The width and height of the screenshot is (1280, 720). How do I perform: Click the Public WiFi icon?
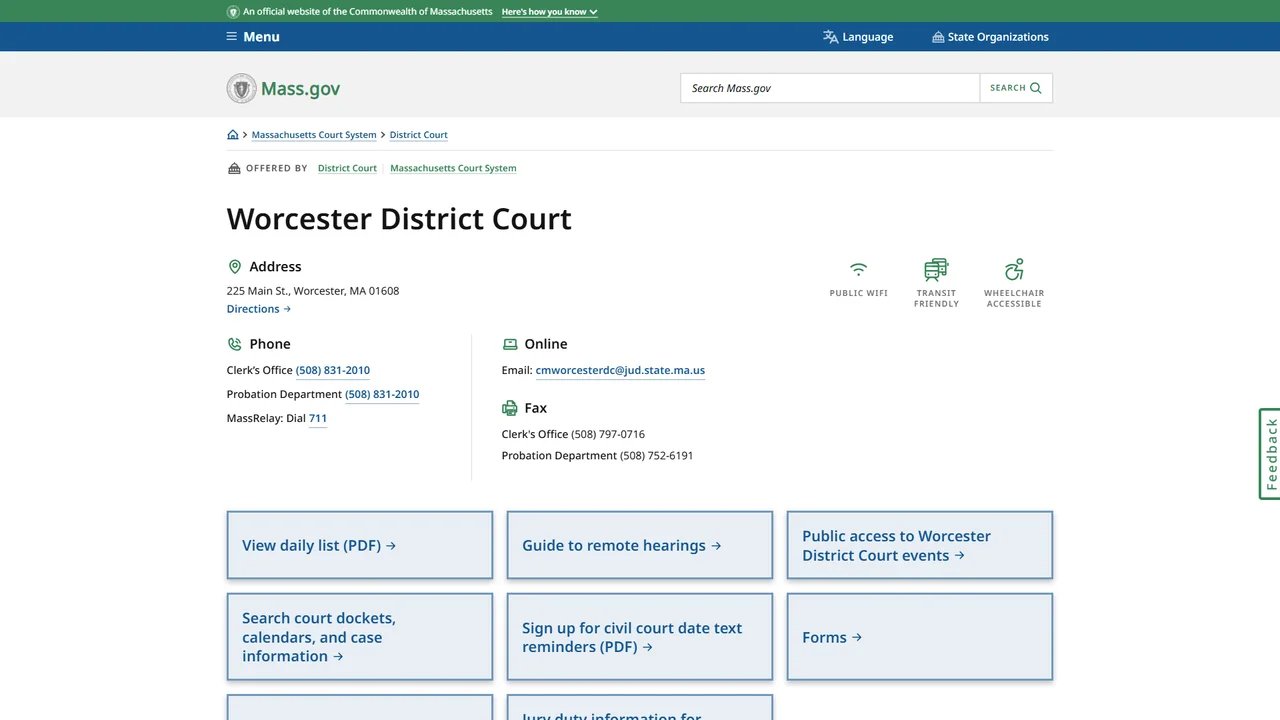click(858, 269)
